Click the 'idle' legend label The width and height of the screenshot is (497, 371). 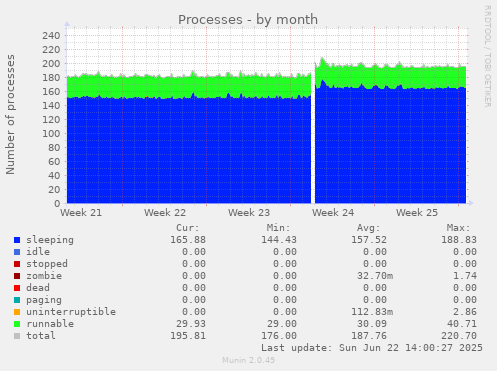tap(38, 252)
